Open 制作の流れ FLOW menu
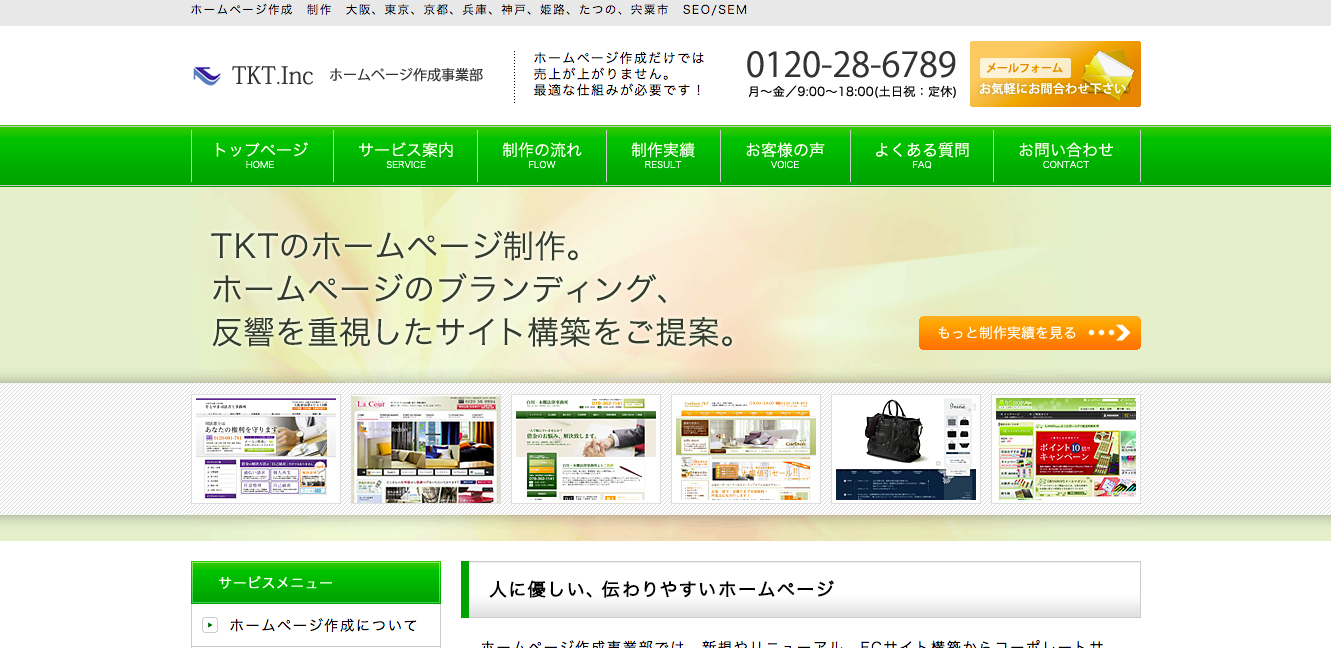 (x=542, y=155)
